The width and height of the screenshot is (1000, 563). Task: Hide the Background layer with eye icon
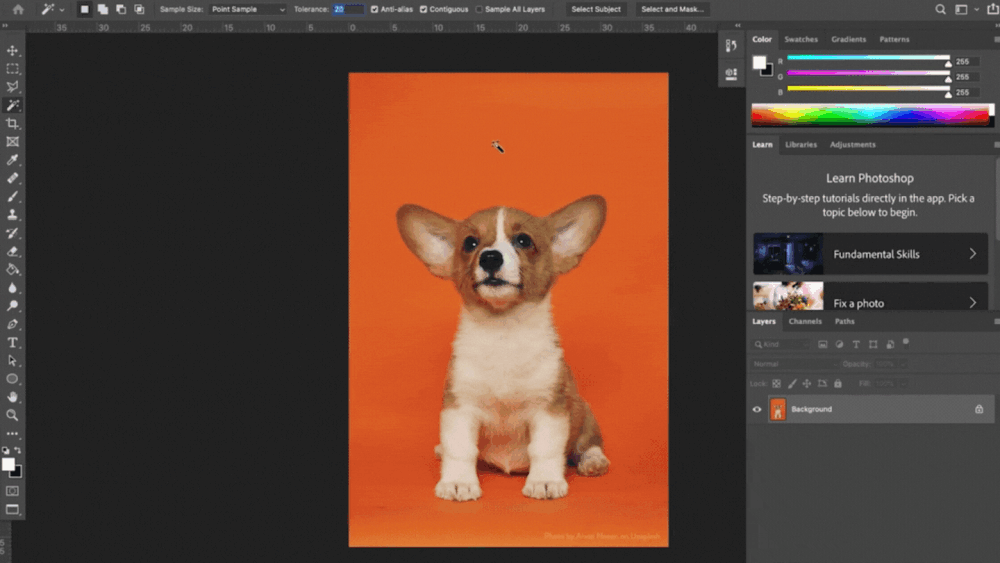pos(757,409)
